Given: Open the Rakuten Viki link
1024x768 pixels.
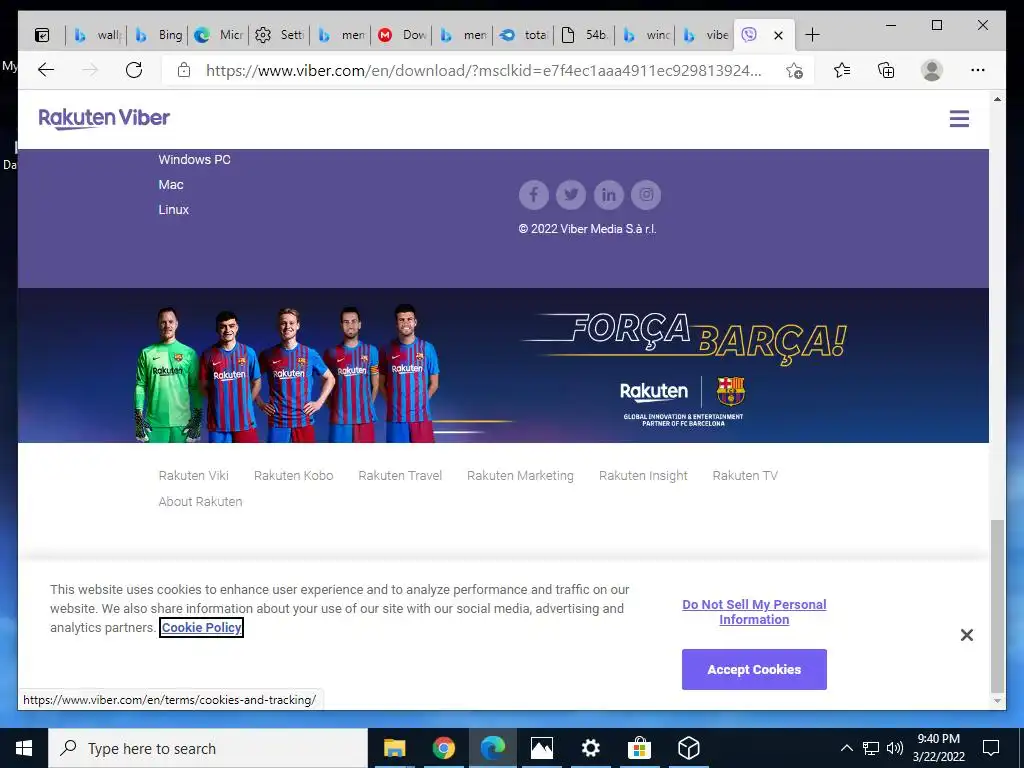Looking at the screenshot, I should pos(193,475).
